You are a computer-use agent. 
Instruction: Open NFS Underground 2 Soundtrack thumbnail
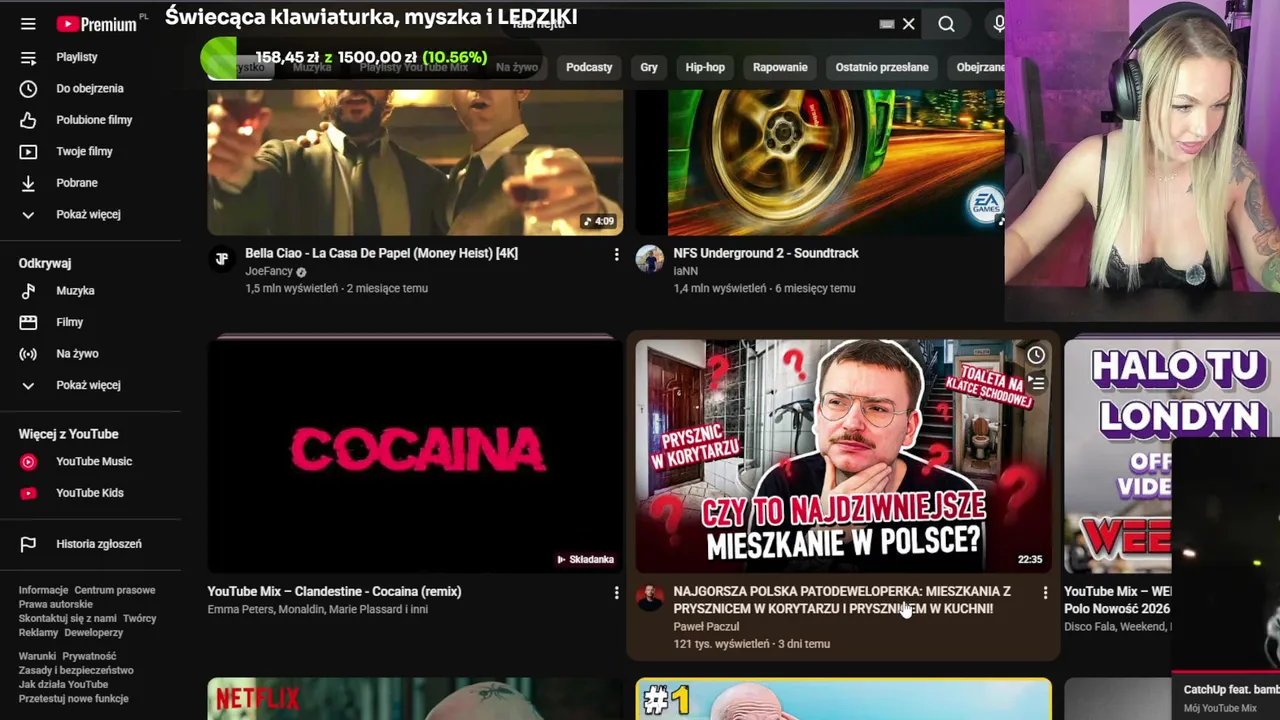(x=820, y=162)
